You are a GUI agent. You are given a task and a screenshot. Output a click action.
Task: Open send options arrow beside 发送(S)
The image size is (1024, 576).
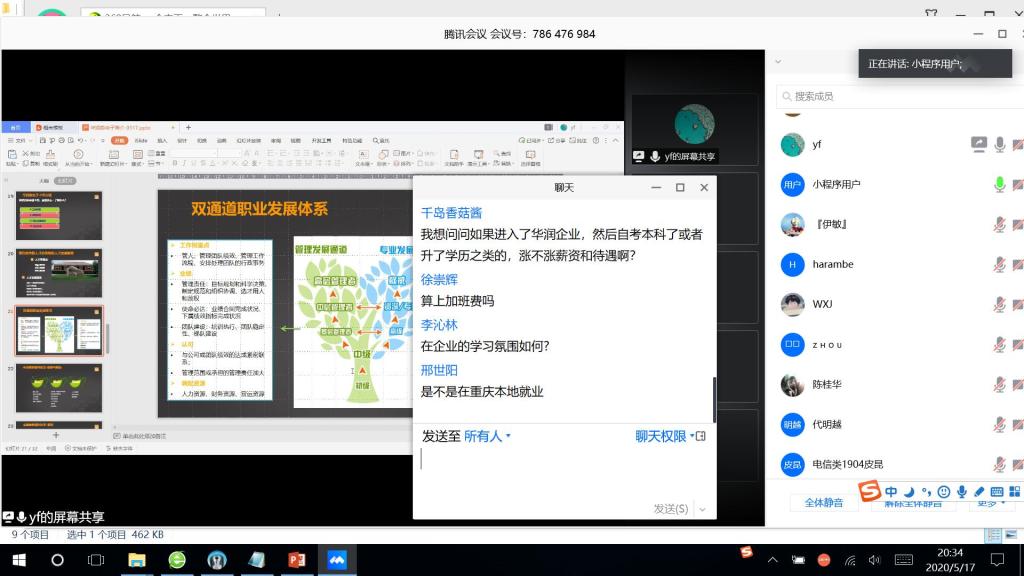tap(703, 509)
